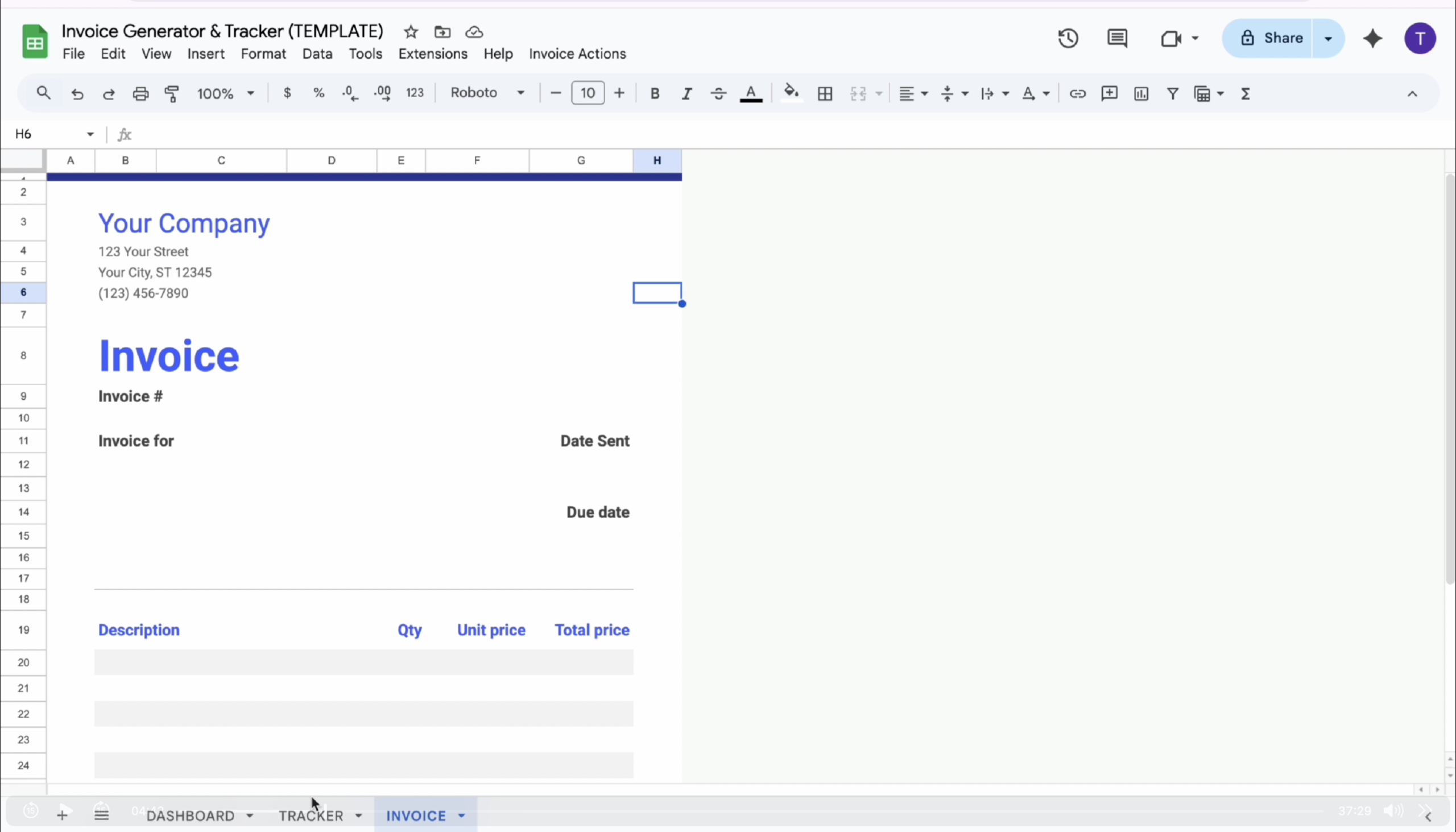Add a new sheet
Image resolution: width=1456 pixels, height=832 pixels.
63,814
